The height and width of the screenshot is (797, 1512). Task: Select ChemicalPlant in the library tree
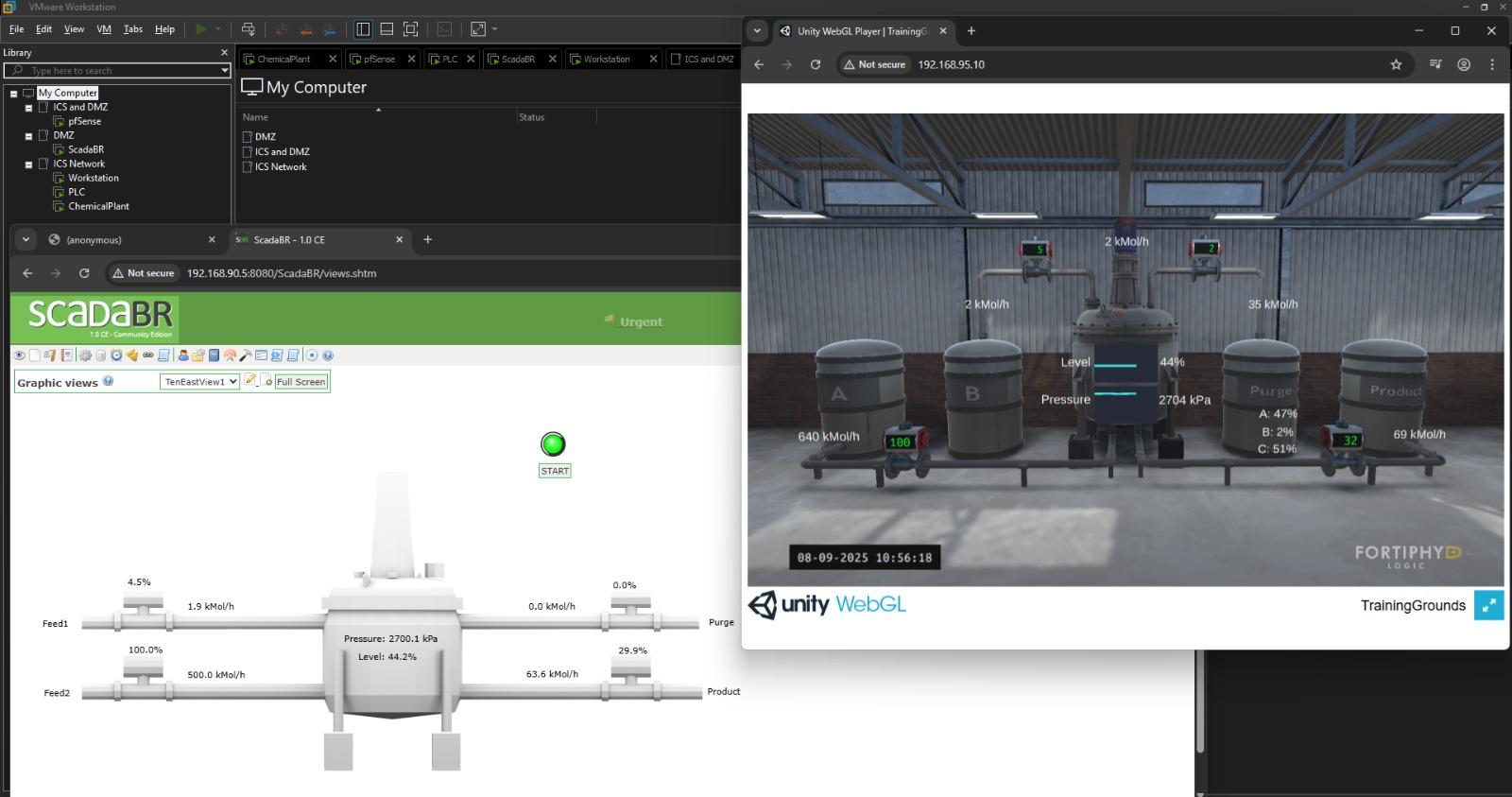click(x=98, y=206)
